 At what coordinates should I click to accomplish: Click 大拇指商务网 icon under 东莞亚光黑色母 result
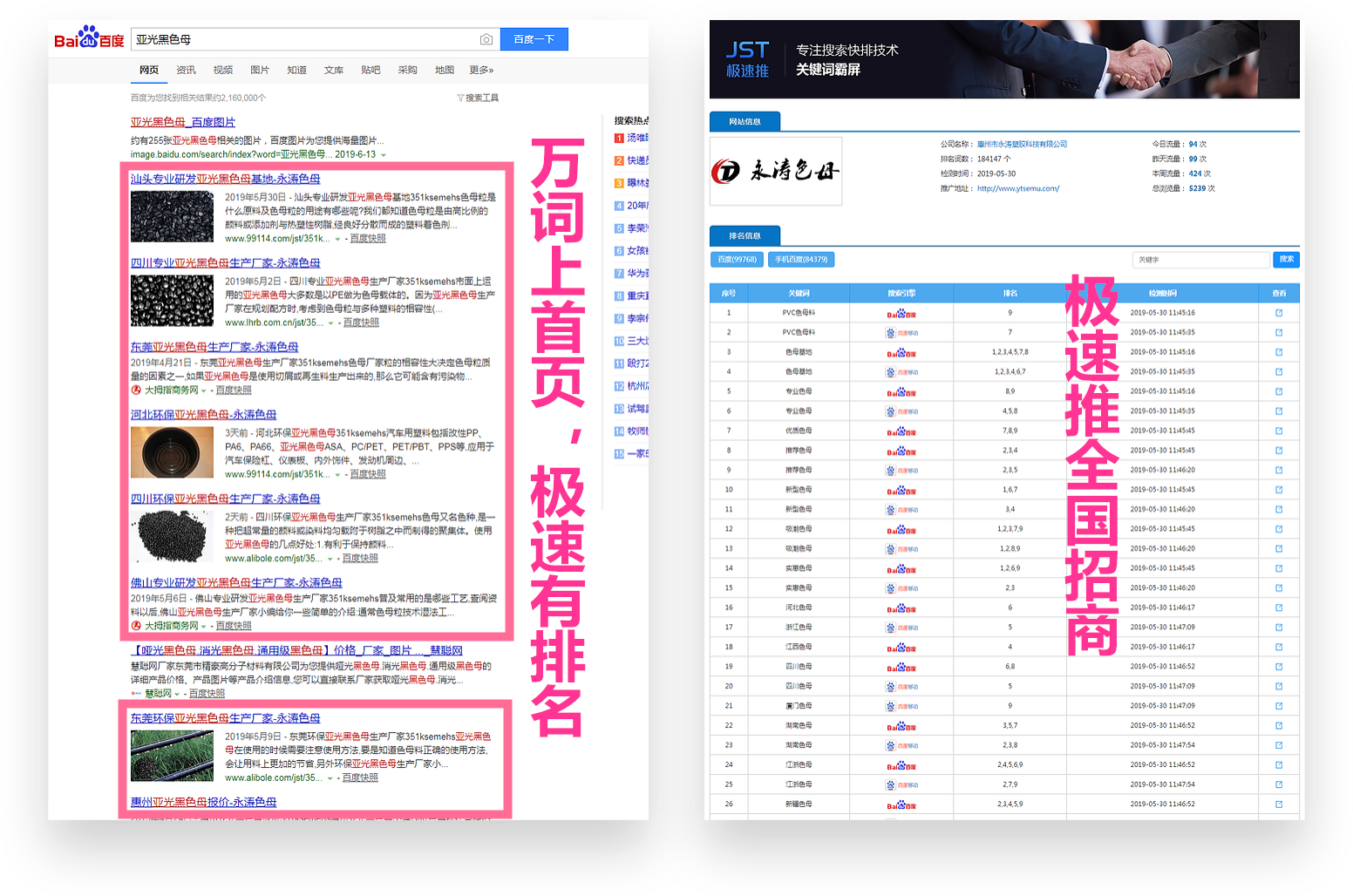[136, 390]
